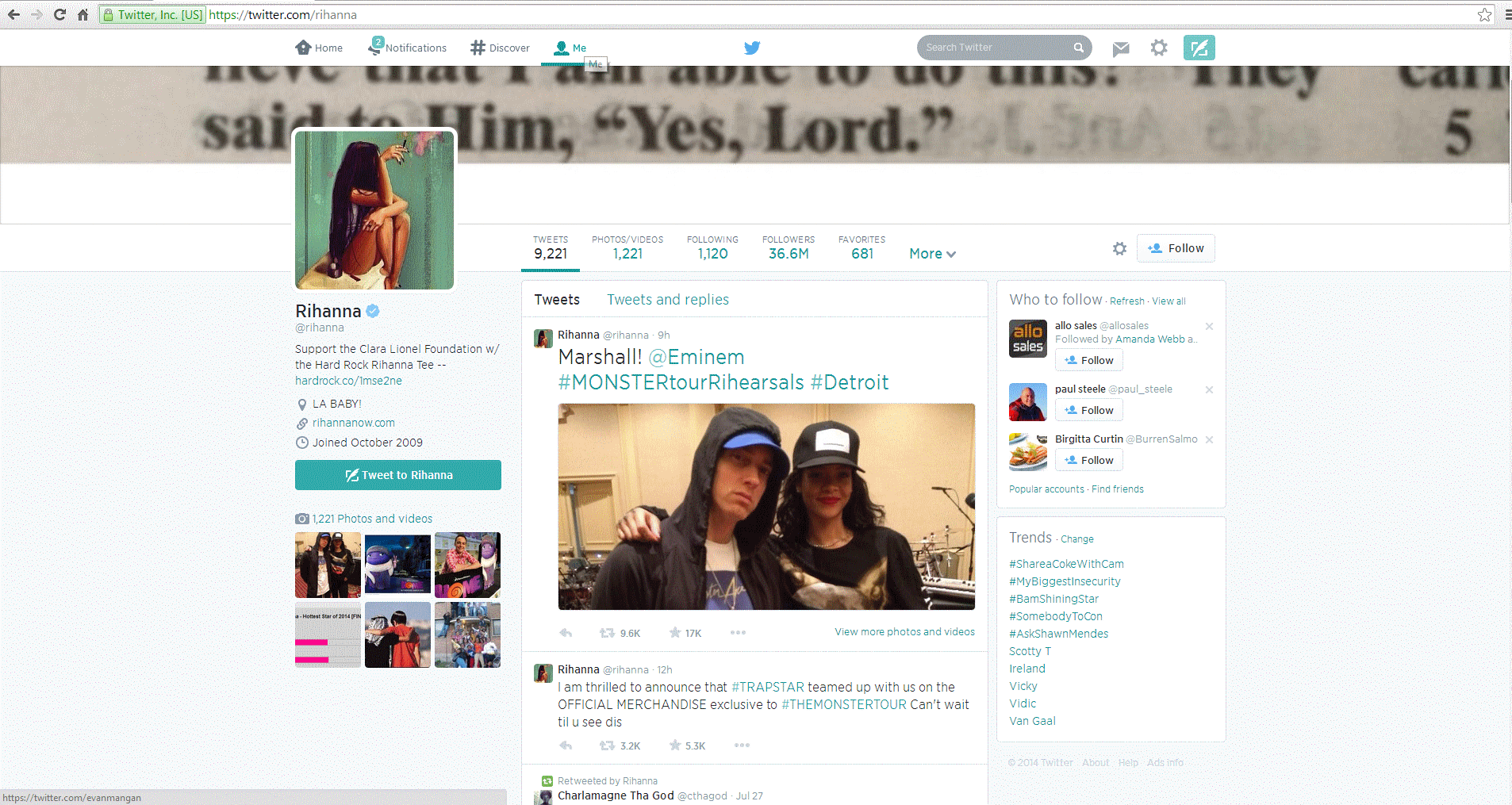Open the Notifications tab
This screenshot has height=805, width=1512.
pyautogui.click(x=407, y=48)
